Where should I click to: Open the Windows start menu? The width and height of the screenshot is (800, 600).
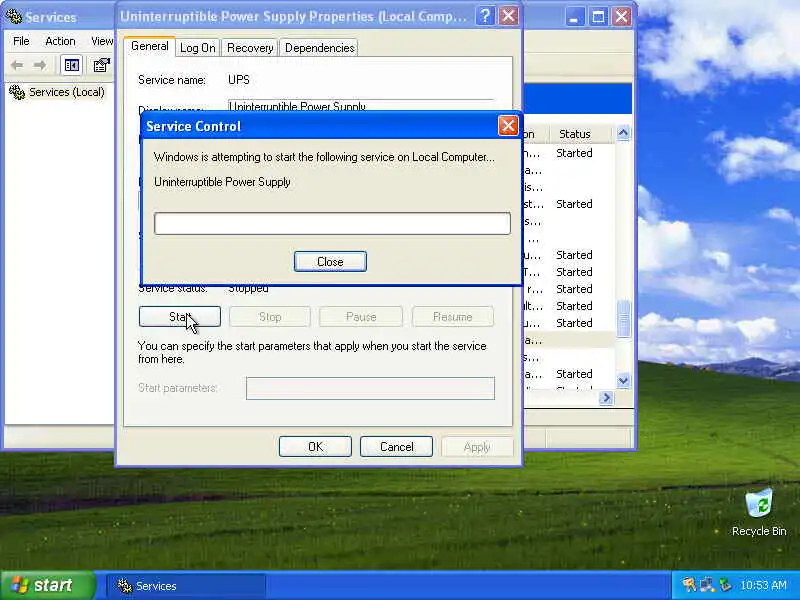coord(47,585)
